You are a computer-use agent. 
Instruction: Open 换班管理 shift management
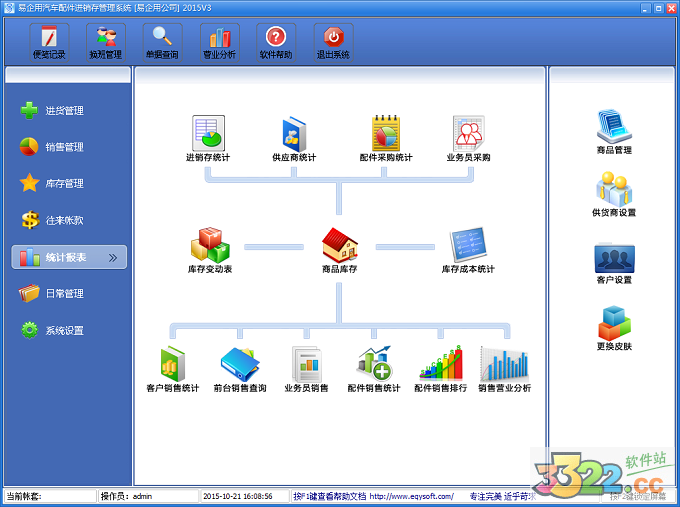point(106,43)
